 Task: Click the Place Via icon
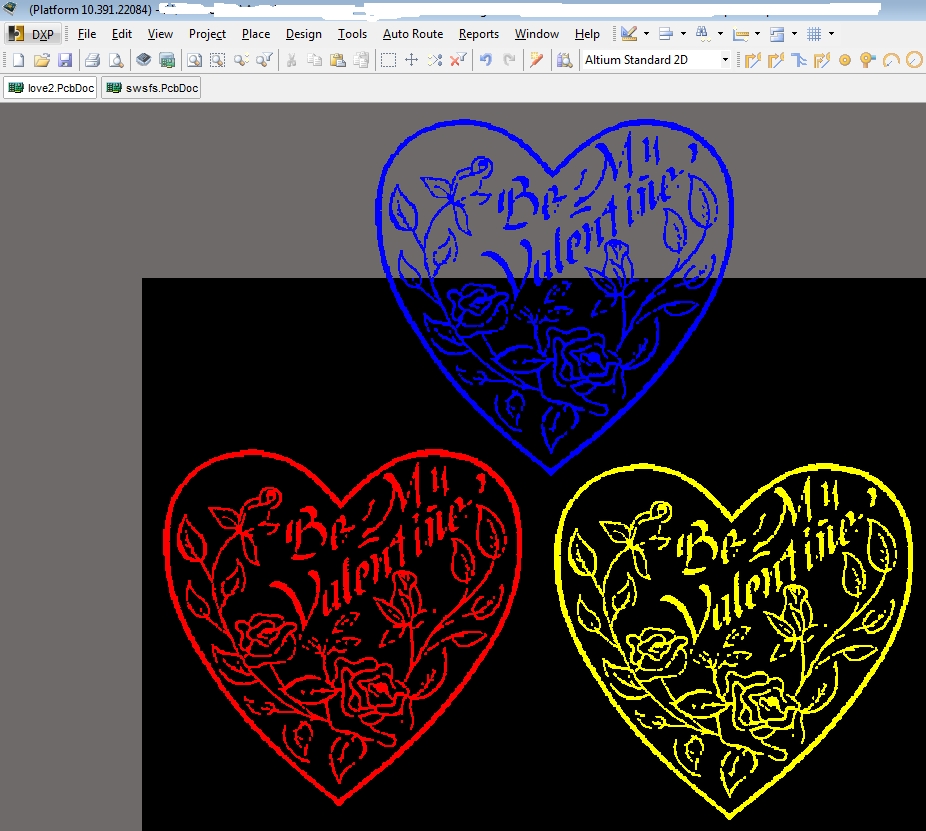tap(868, 60)
